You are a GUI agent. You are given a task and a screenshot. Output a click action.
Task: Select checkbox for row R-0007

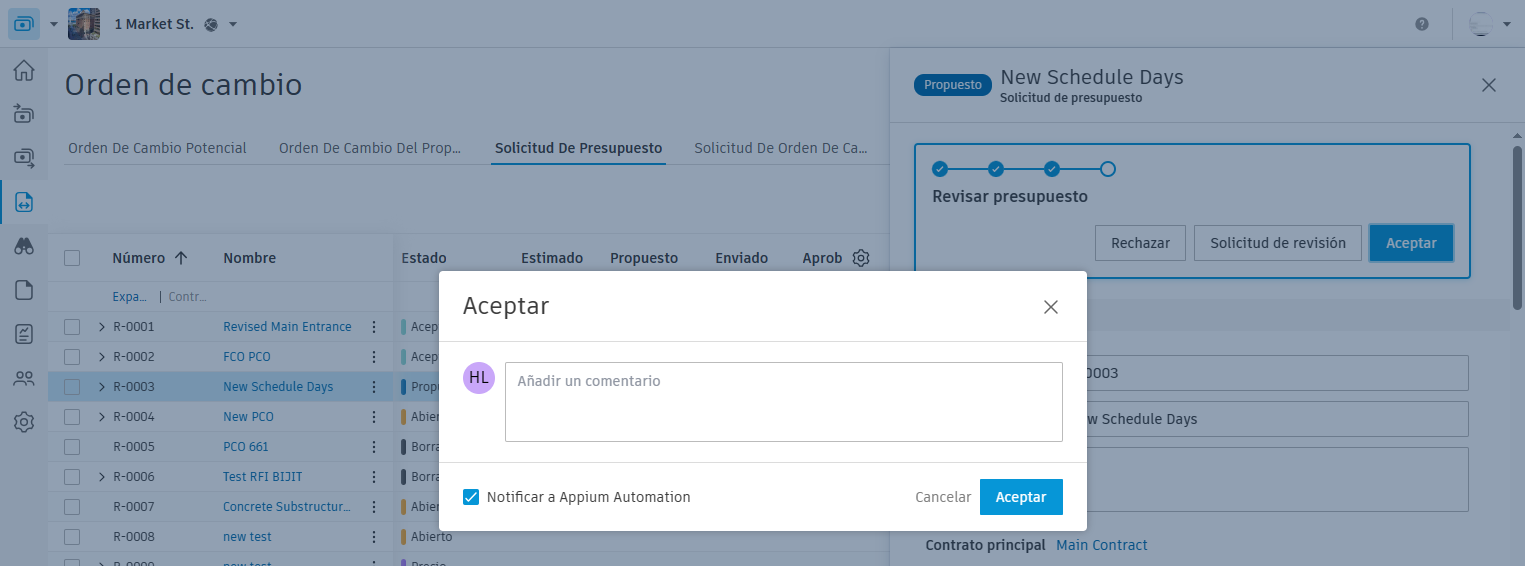72,507
